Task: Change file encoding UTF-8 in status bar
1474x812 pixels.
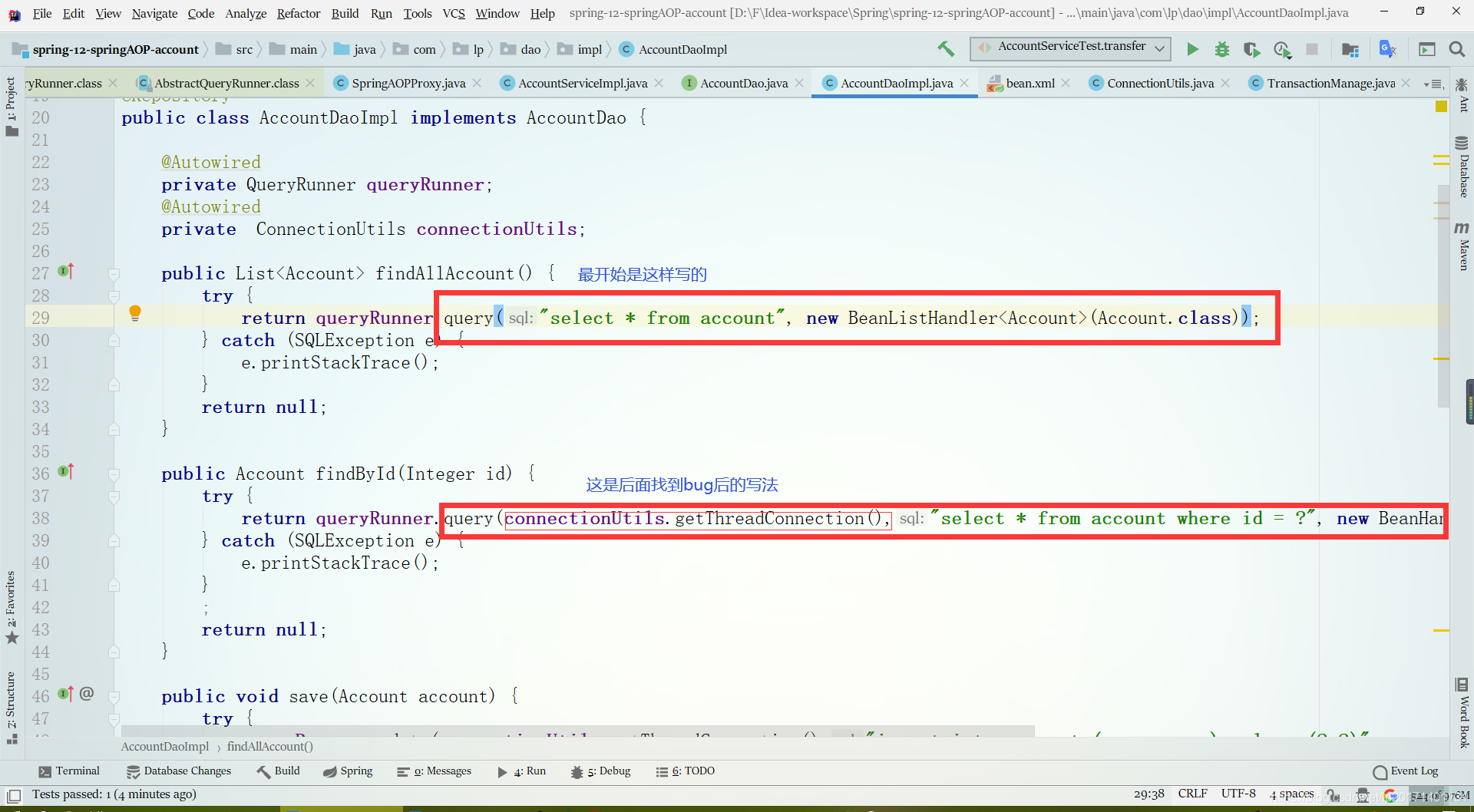Action: pyautogui.click(x=1238, y=794)
